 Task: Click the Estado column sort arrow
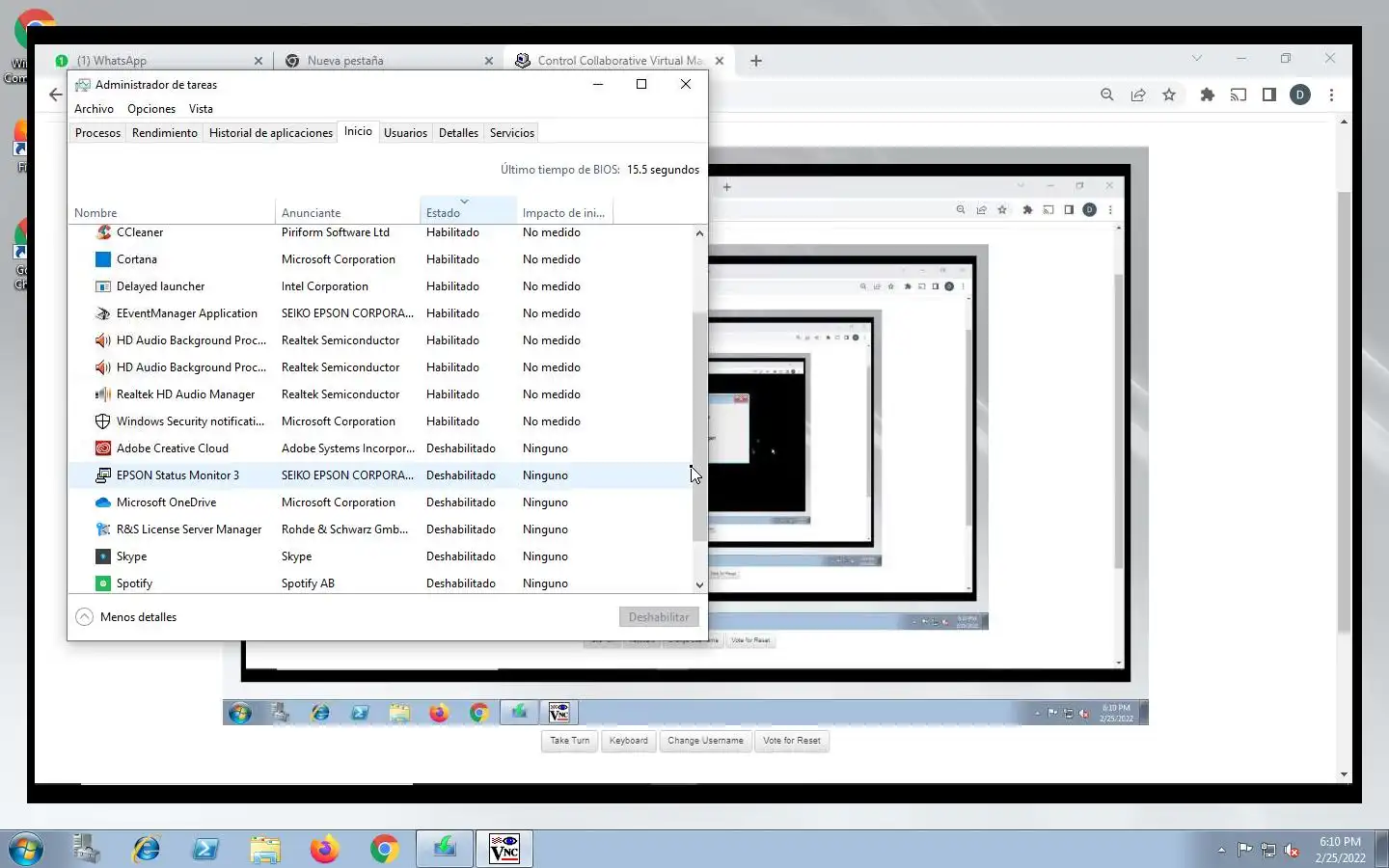464,202
